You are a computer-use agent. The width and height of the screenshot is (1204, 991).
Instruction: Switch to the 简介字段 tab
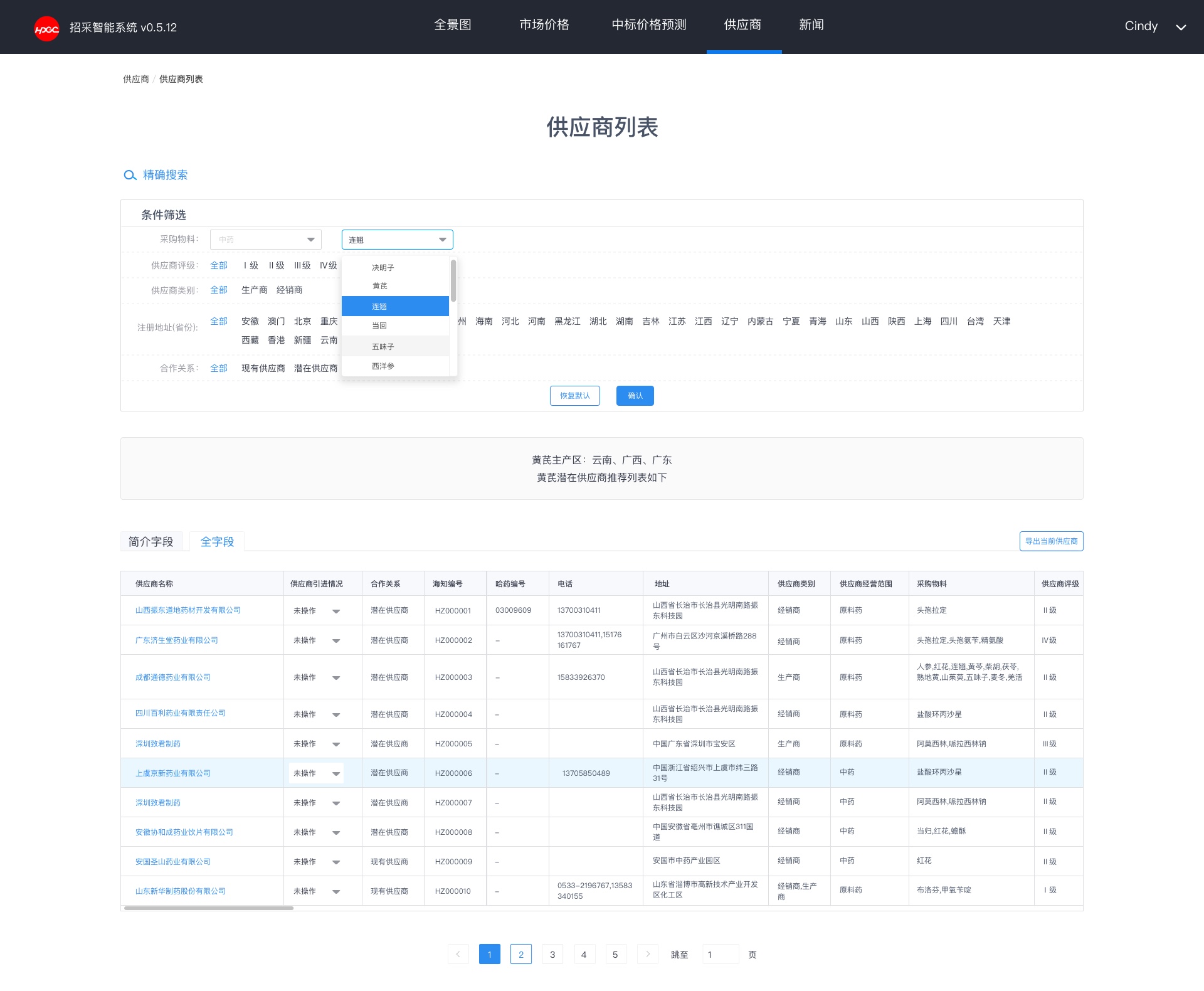point(151,542)
